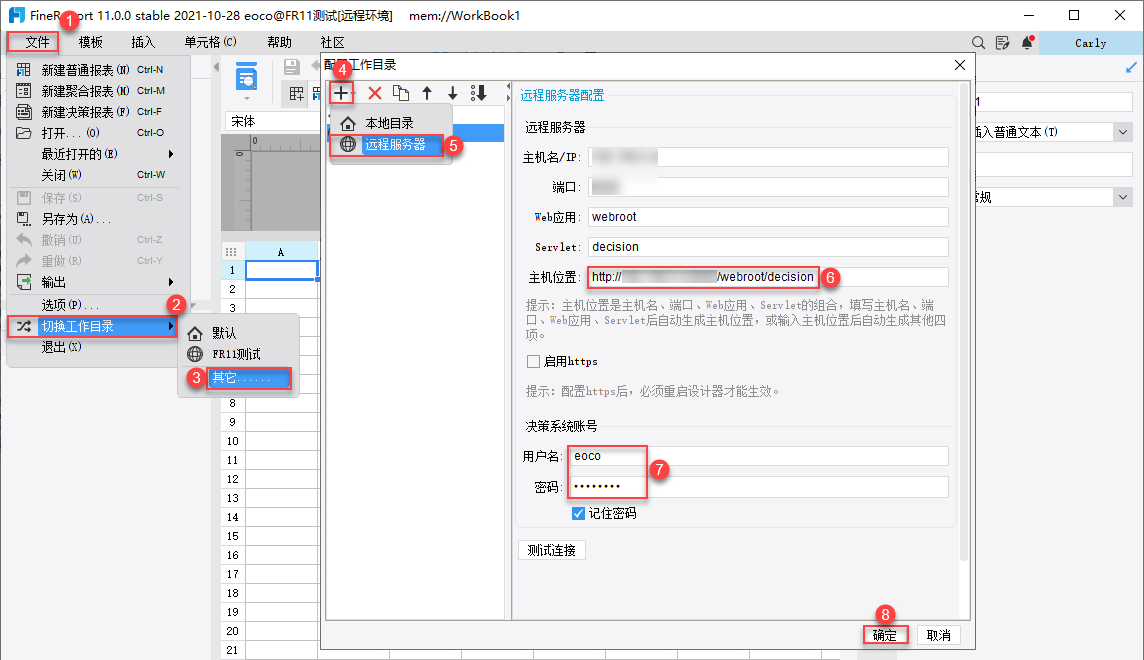Select 其它 in working directory submenu
The height and width of the screenshot is (660, 1144).
click(249, 378)
